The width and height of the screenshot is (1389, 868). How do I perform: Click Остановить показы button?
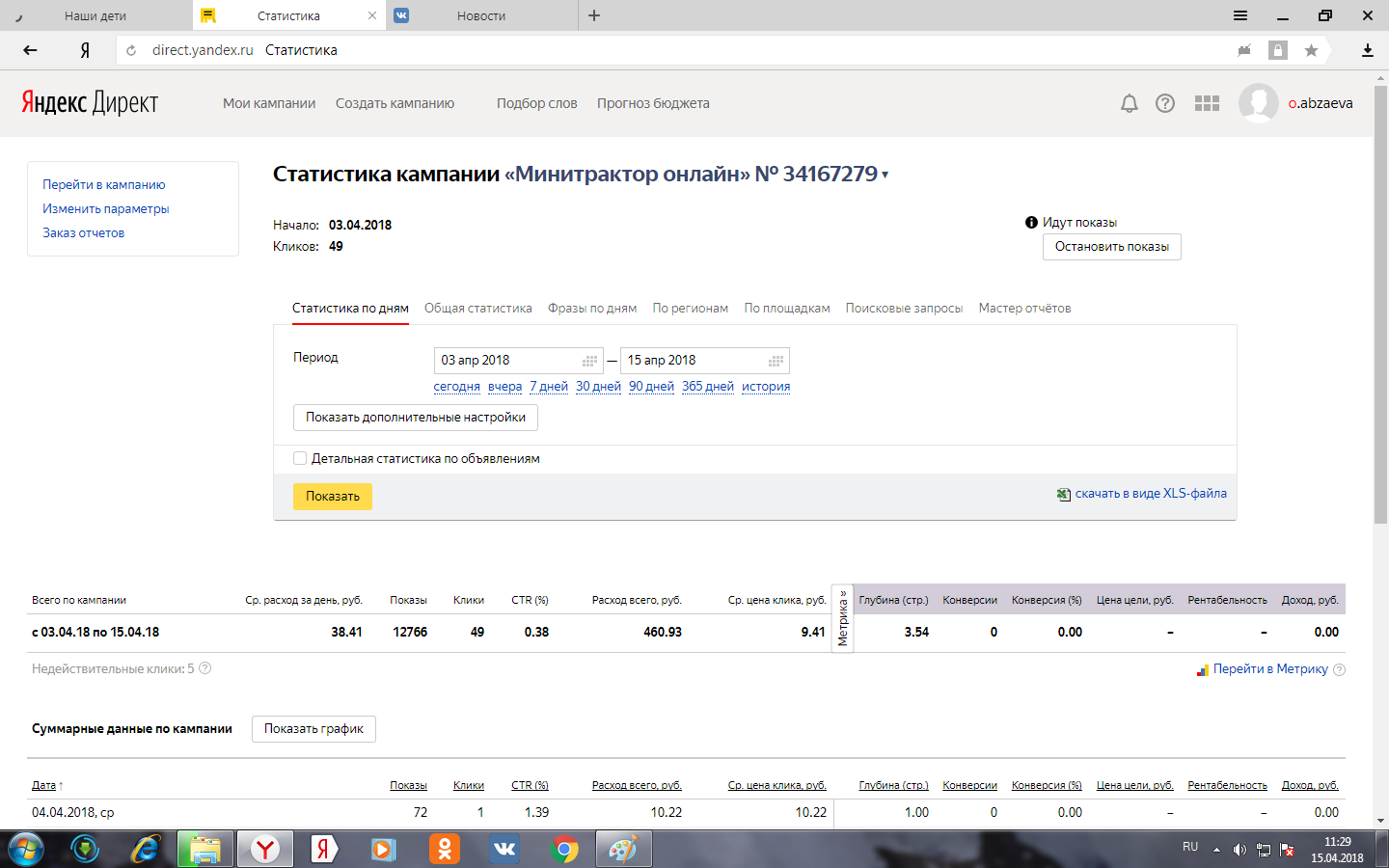(x=1112, y=247)
